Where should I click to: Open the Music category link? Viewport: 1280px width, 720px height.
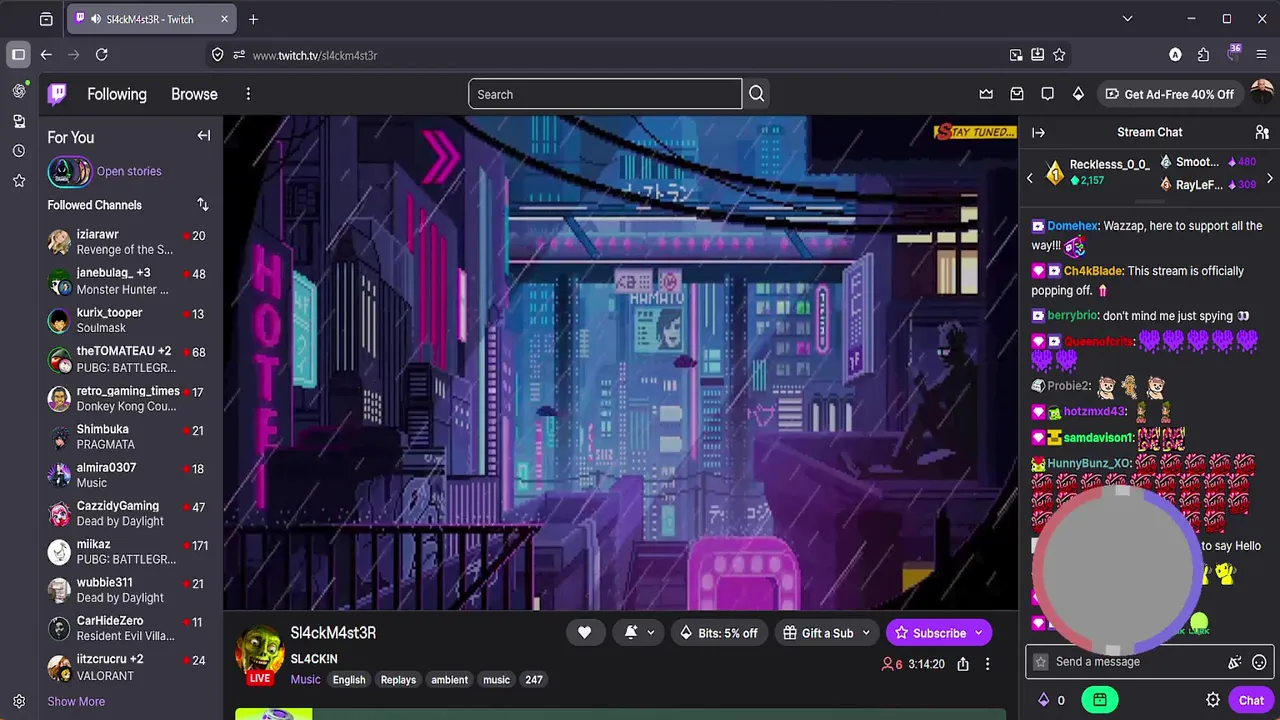tap(306, 679)
